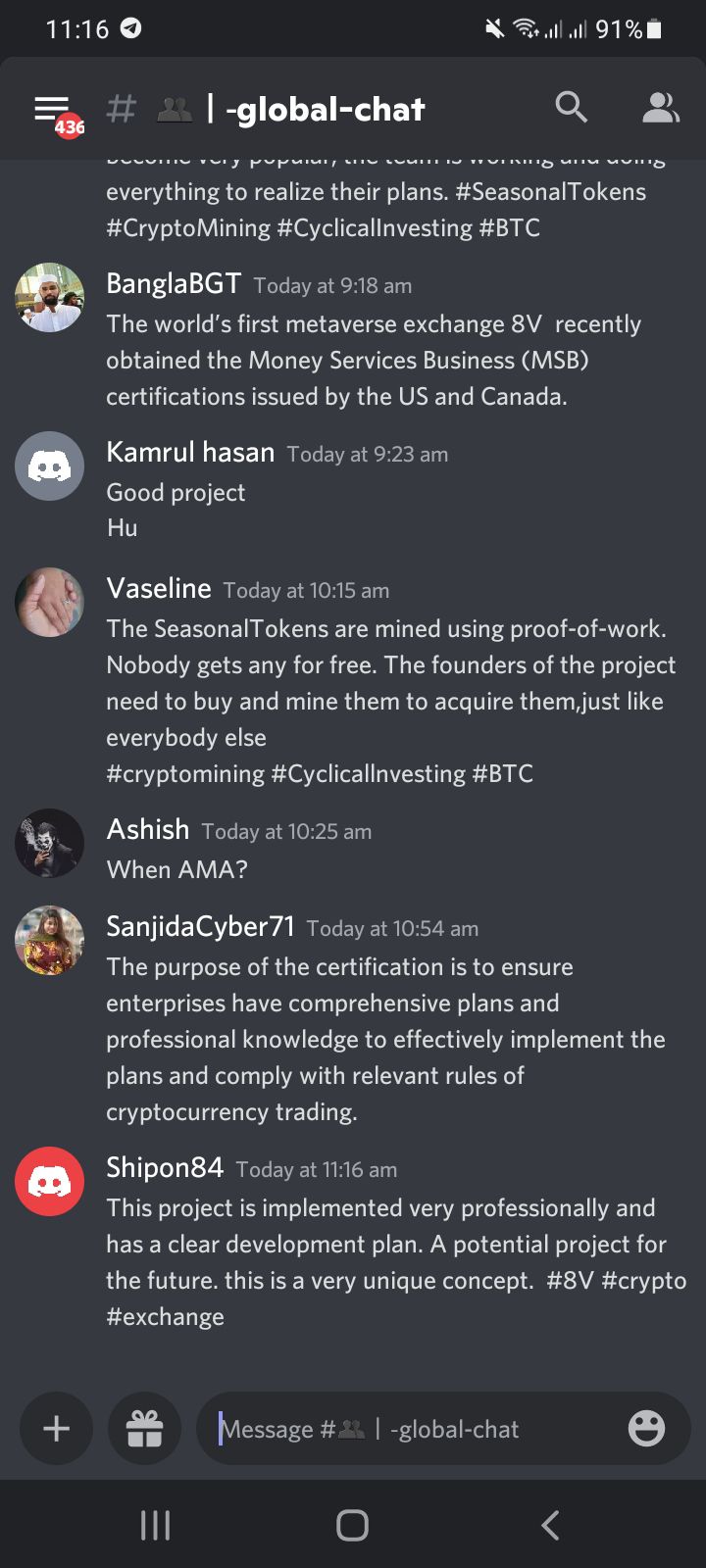Open SanjidaCyber71's avatar
Viewport: 706px width, 1568px height.
pyautogui.click(x=49, y=941)
